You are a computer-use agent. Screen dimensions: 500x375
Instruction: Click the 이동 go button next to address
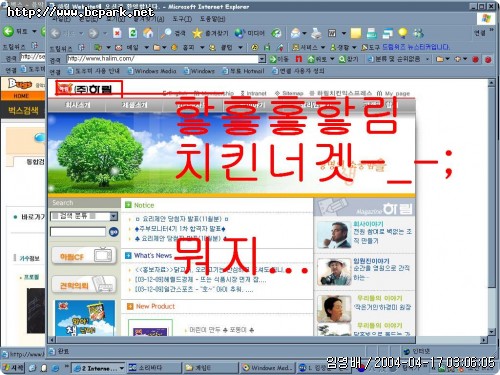pos(279,59)
